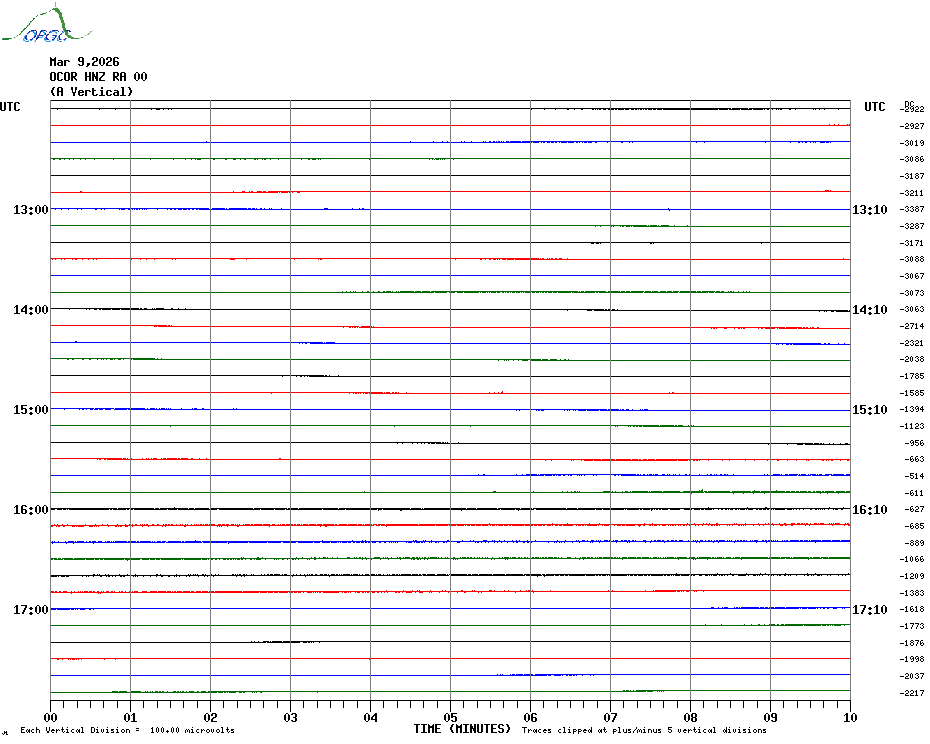
Task: Click the "07" minute label on the time axis
Action: [610, 717]
